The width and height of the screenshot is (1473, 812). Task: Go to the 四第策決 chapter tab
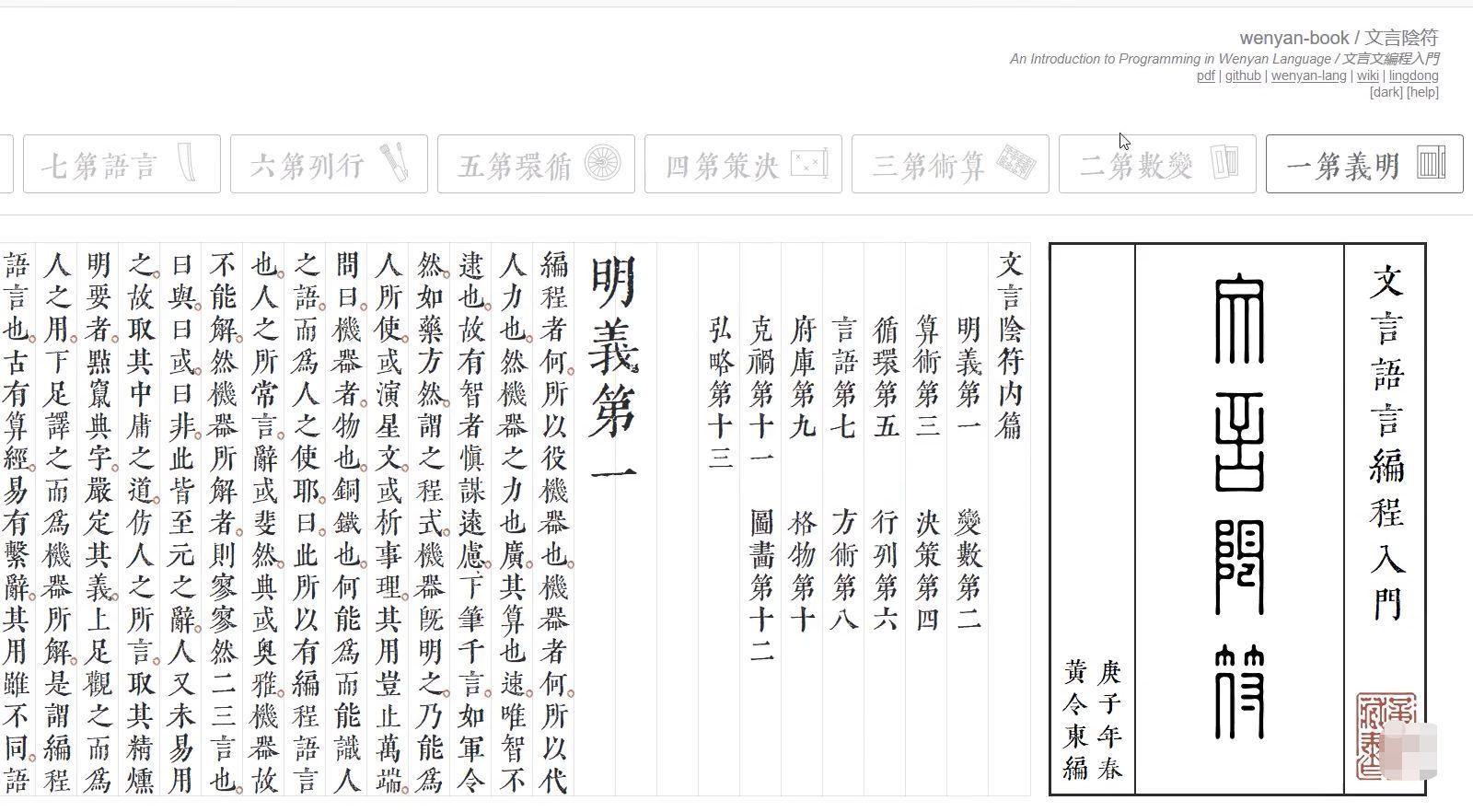click(x=743, y=164)
